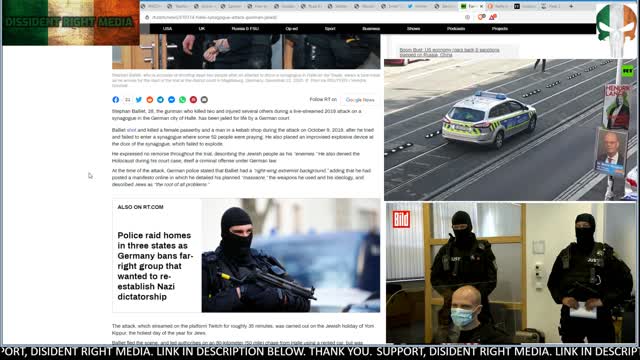
Task: Open a new browser tab with plus button
Action: [x=571, y=6]
